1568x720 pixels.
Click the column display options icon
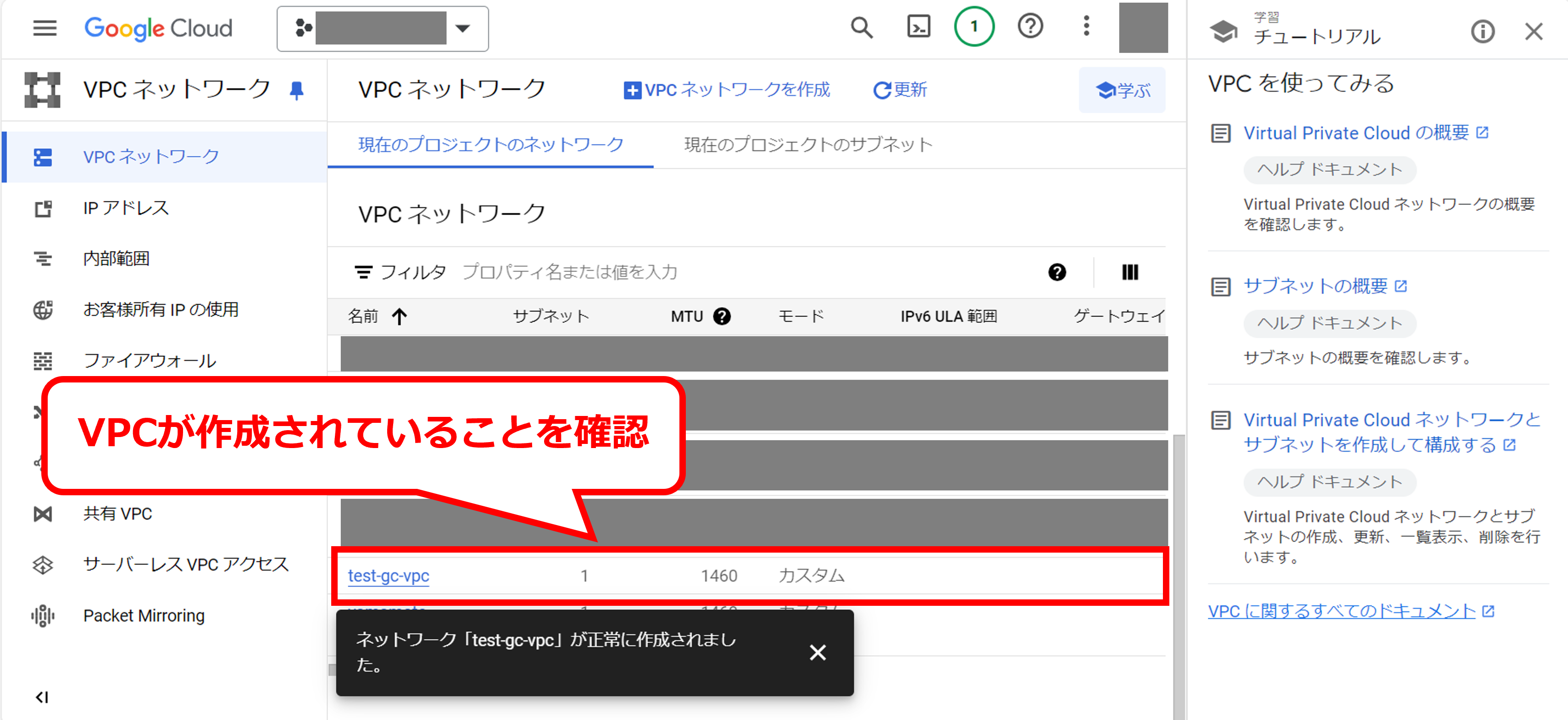(1130, 272)
